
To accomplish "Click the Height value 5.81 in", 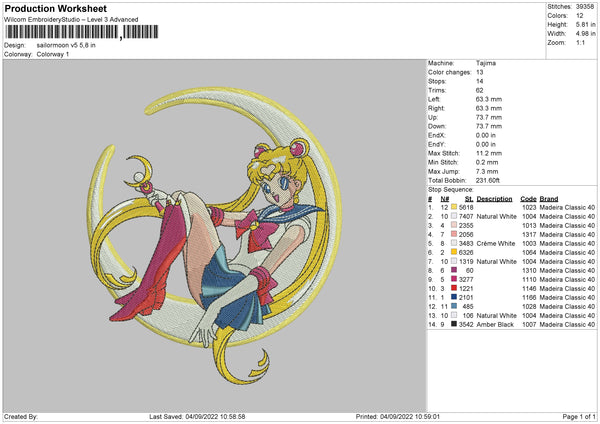I will 585,24.
